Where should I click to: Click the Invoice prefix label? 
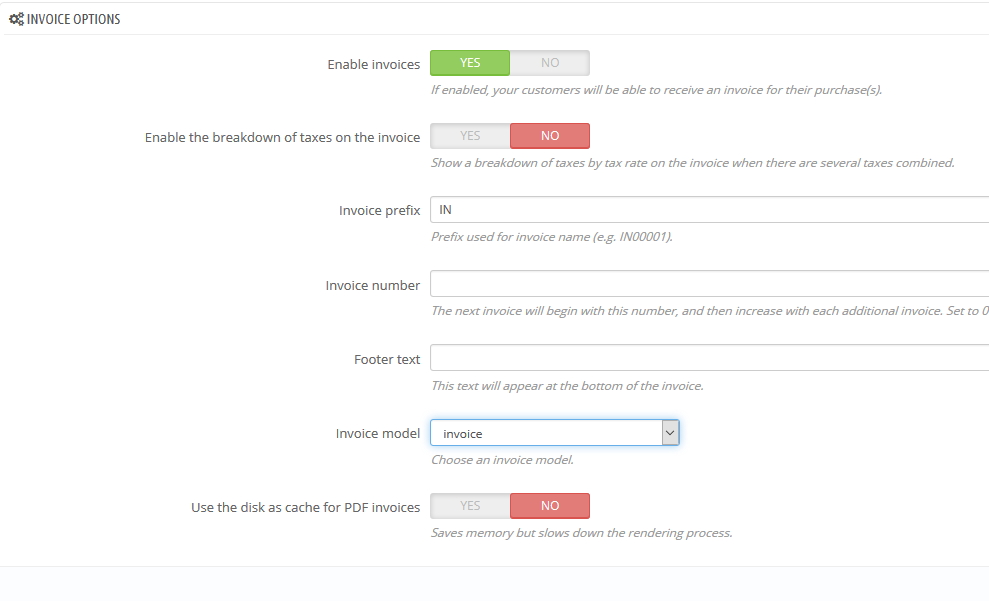pos(379,211)
